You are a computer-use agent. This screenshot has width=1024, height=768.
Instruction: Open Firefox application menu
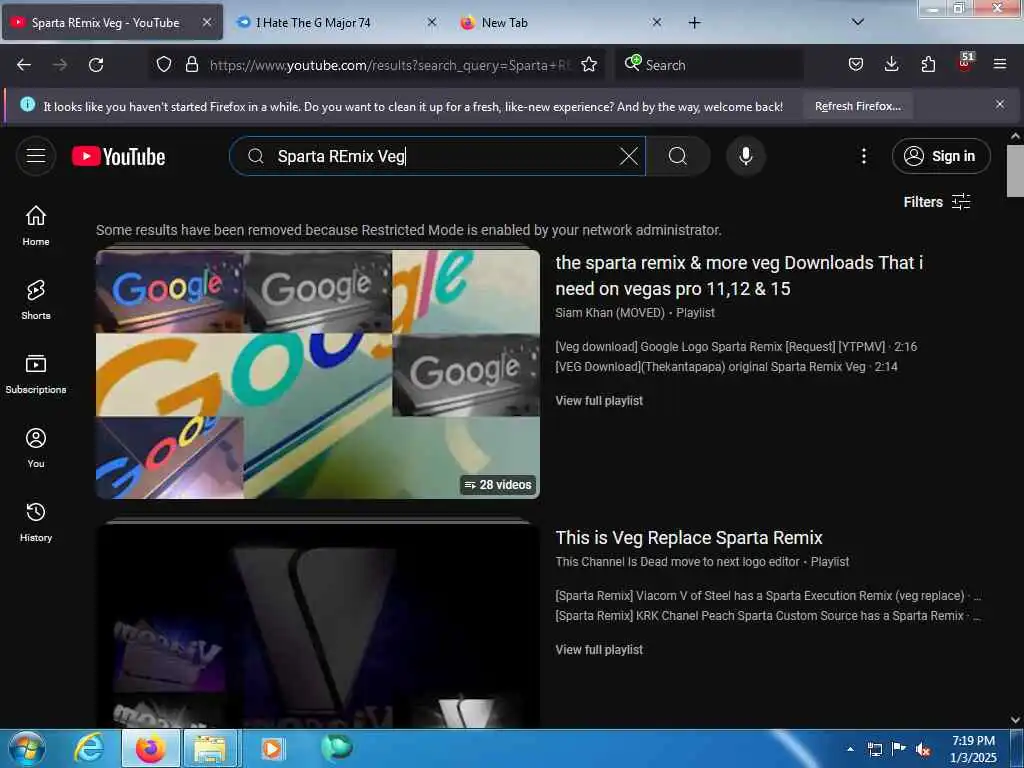pos(1000,64)
